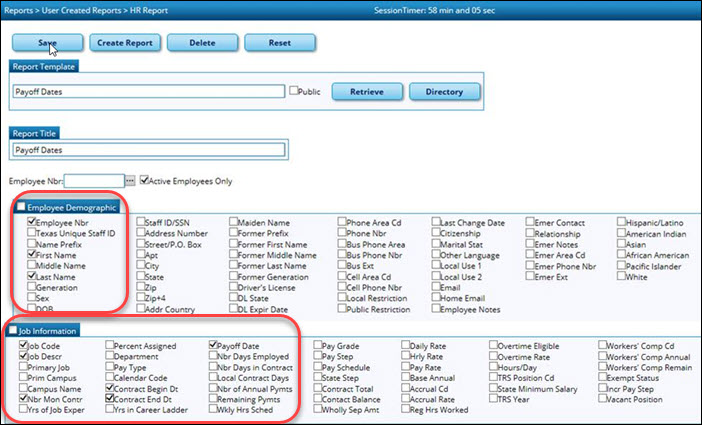Check the Driver's License checkbox
Viewport: 702px width, 425px height.
coord(233,286)
